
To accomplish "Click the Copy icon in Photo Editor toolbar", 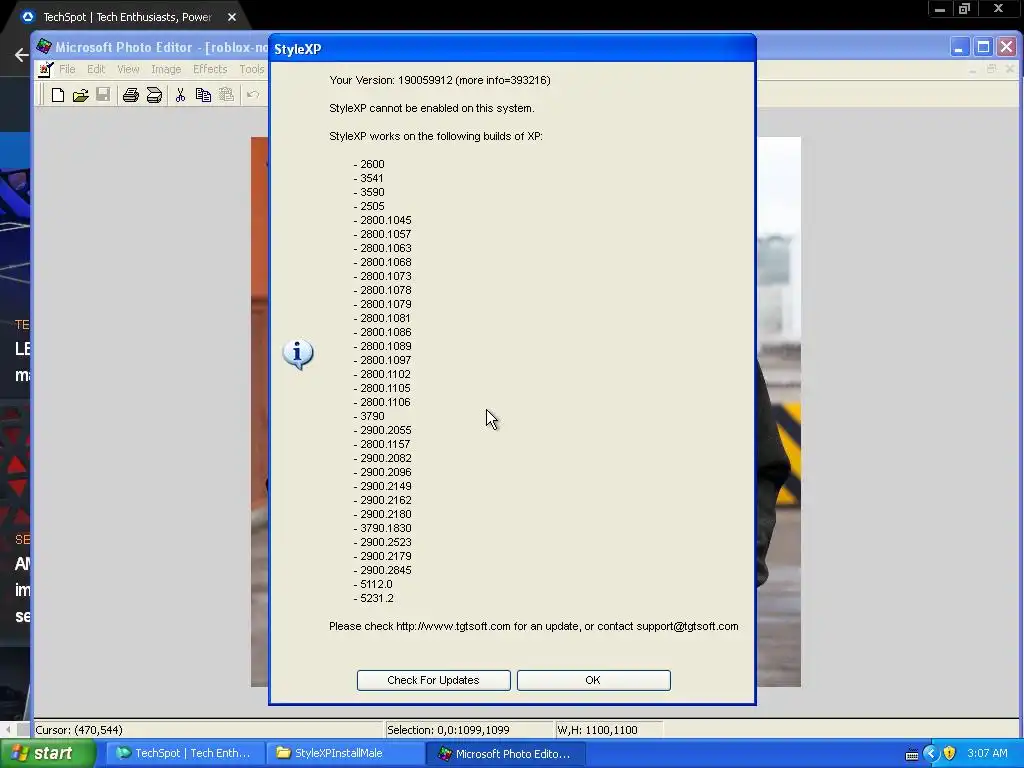I will point(203,95).
